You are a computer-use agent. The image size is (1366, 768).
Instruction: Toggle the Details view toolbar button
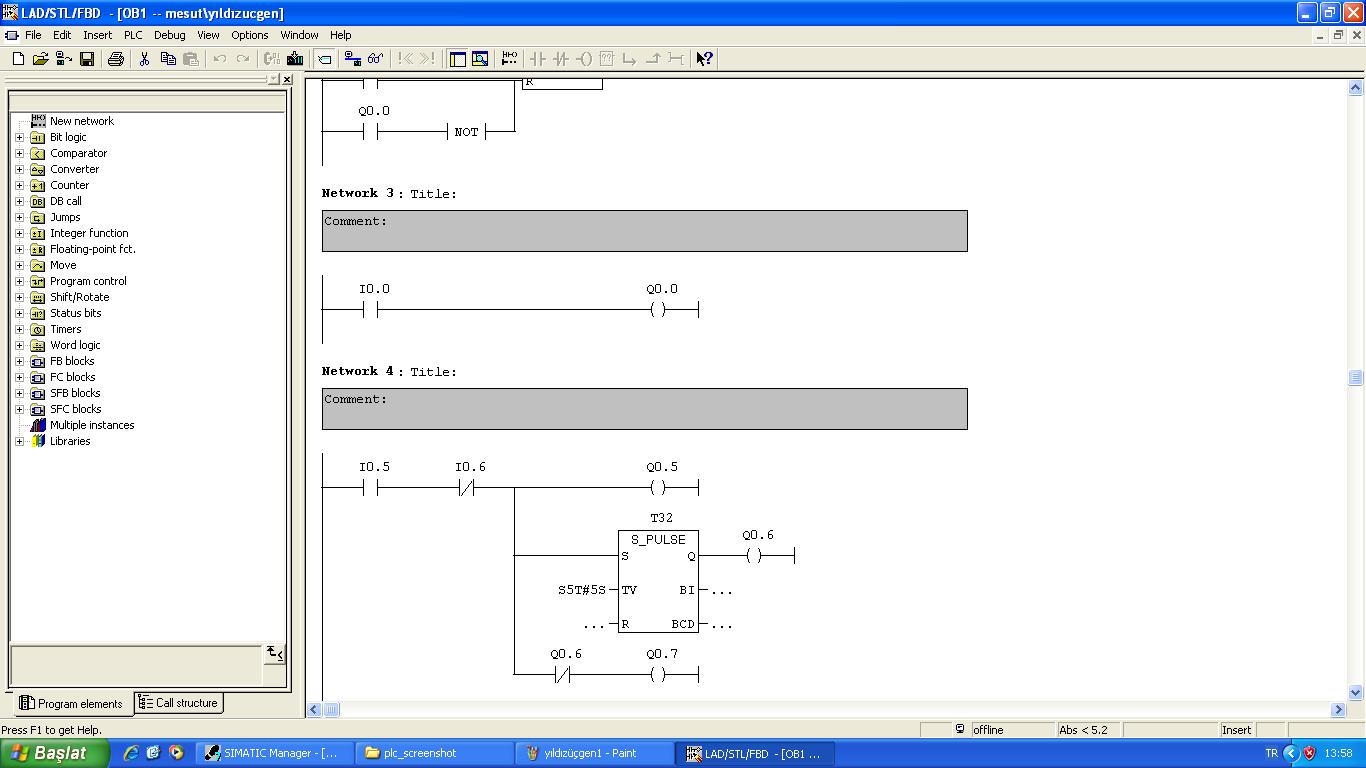[x=480, y=59]
